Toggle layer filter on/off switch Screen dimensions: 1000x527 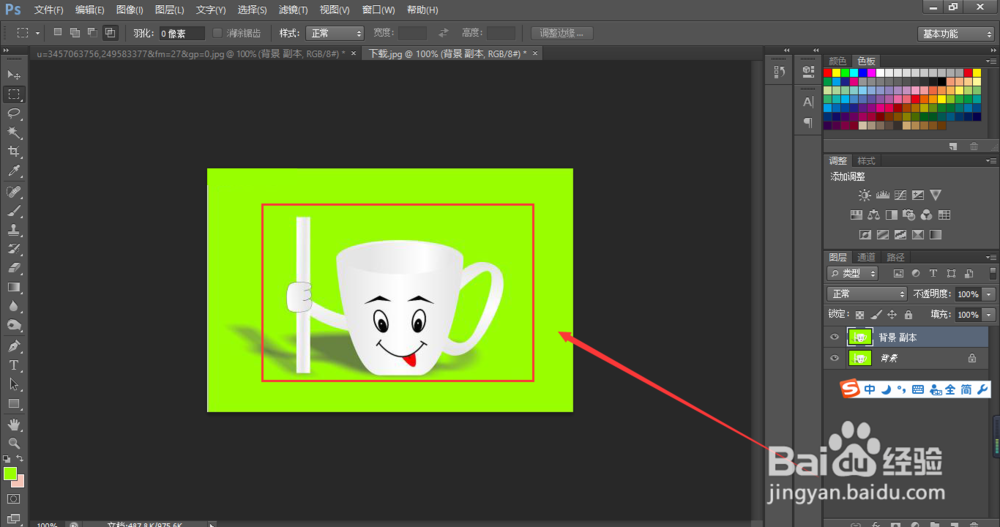coord(992,274)
